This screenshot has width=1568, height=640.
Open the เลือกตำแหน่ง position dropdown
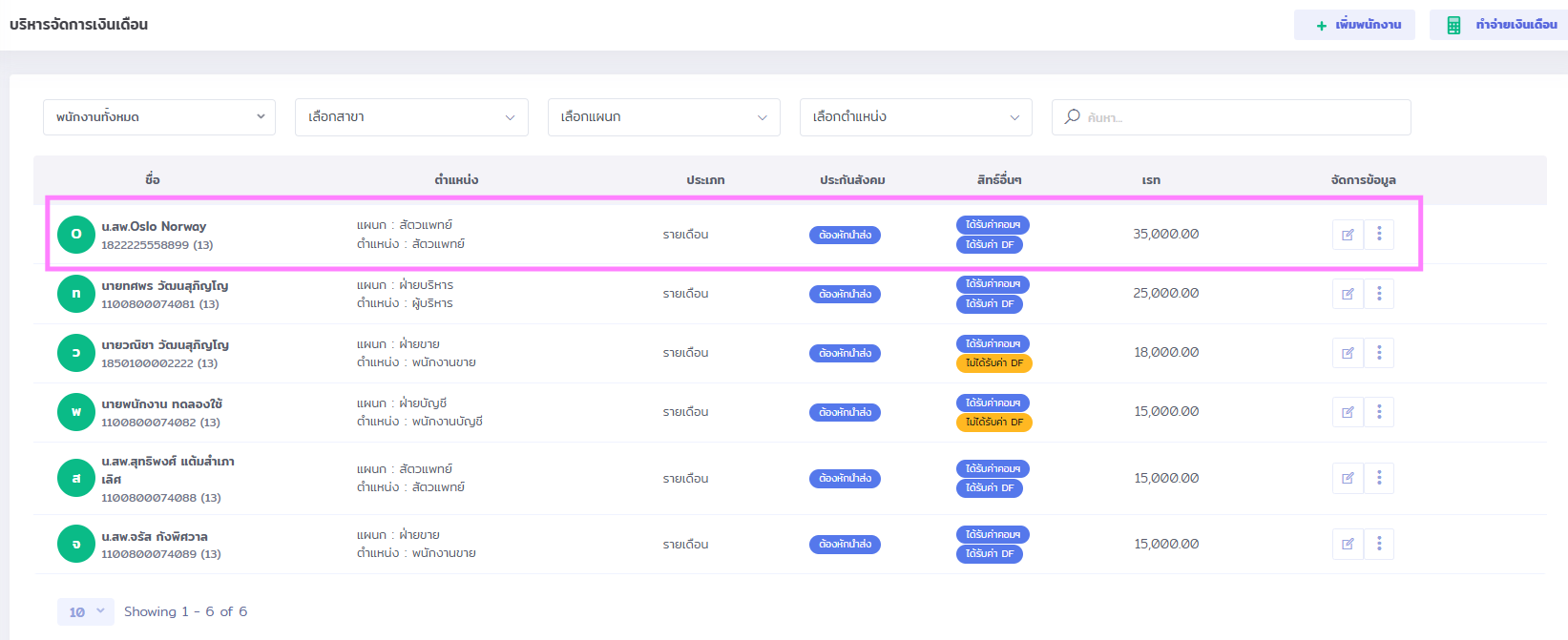click(915, 117)
